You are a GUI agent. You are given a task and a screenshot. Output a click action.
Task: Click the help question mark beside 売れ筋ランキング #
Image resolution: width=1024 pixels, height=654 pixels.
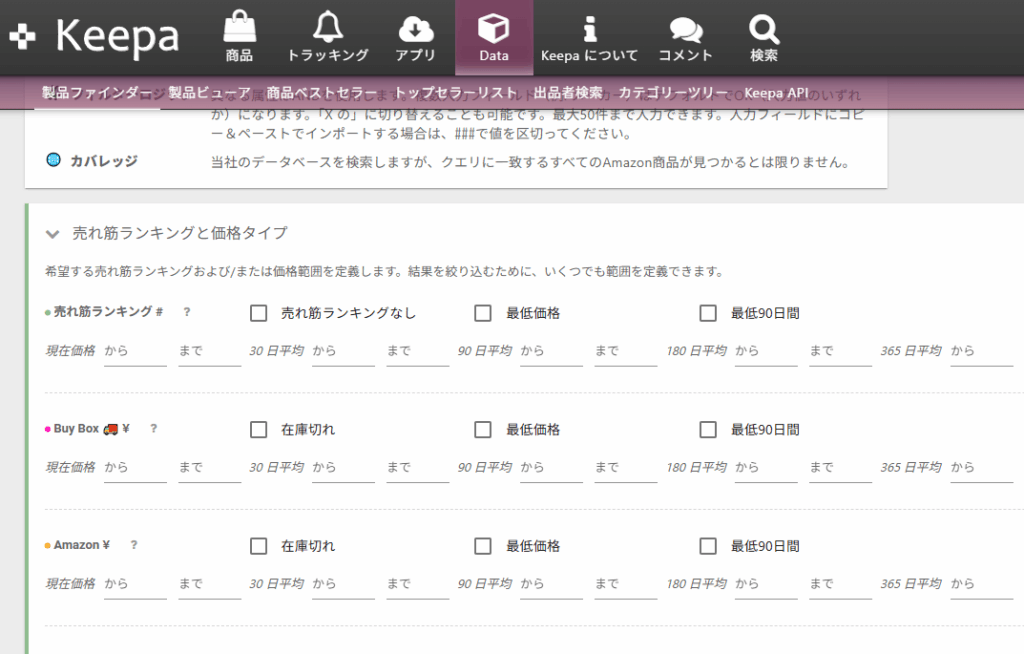click(187, 313)
